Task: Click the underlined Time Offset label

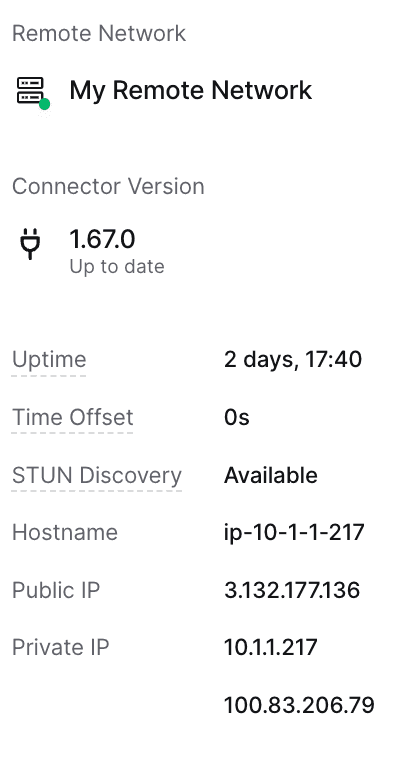Action: click(x=73, y=417)
